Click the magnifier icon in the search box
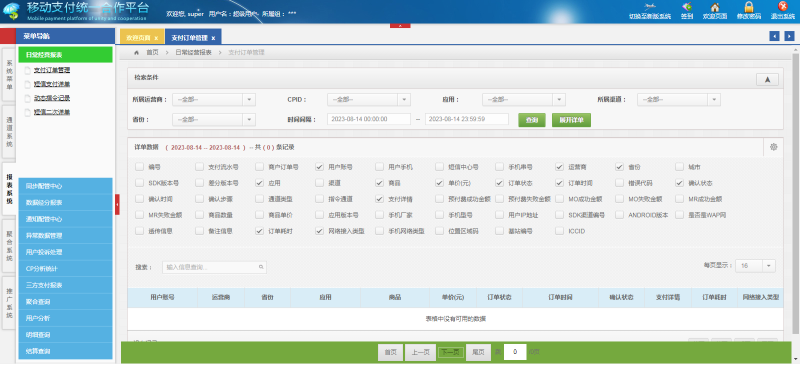 261,267
